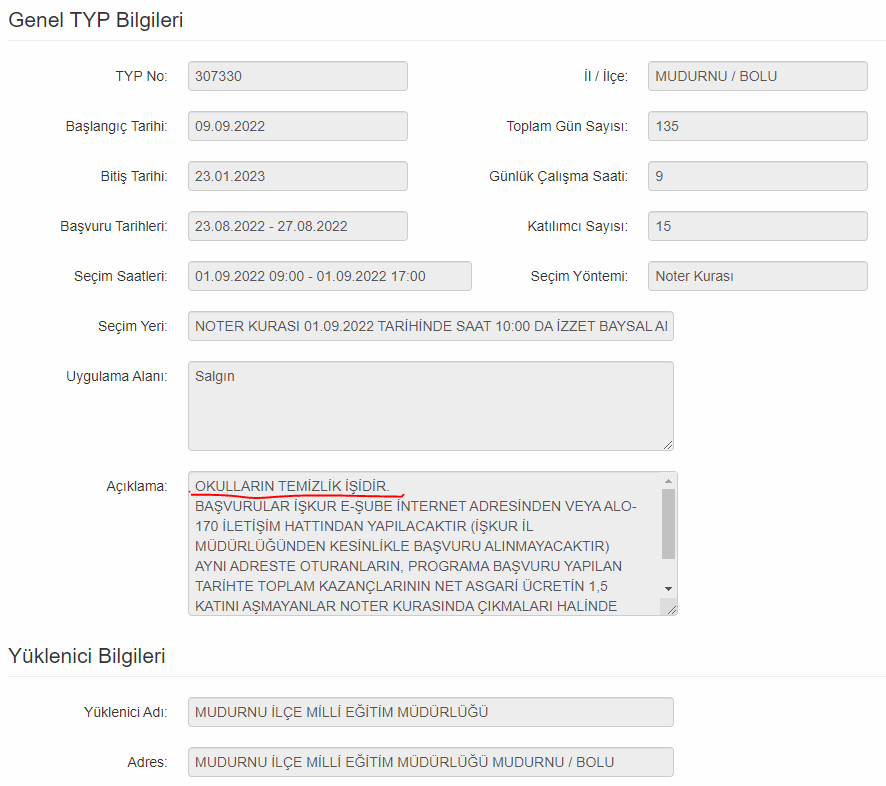Click inside the Seçim Yeri field
Screen dimensions: 886x786
point(430,326)
